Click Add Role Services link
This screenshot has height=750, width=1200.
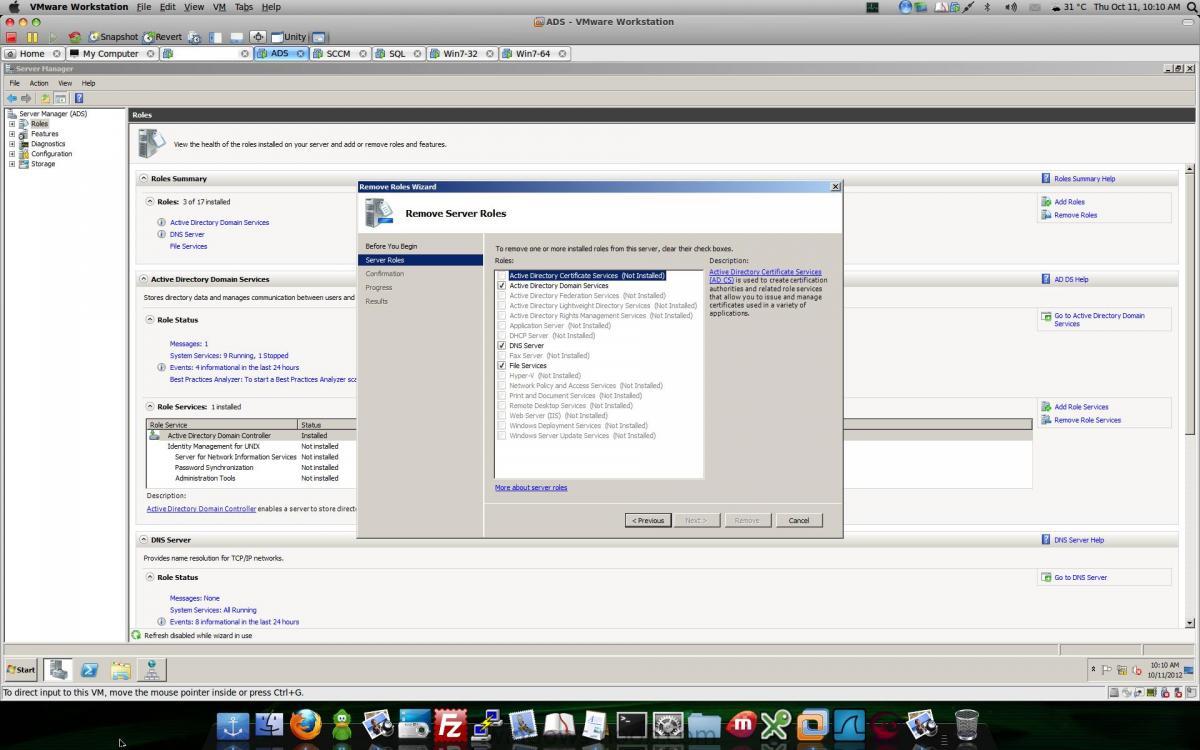click(x=1081, y=407)
